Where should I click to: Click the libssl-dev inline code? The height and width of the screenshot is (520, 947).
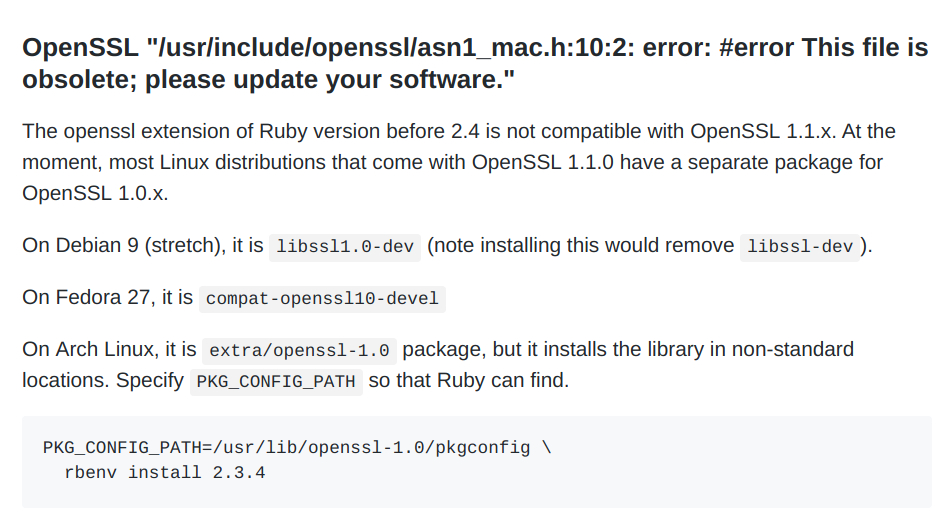800,246
